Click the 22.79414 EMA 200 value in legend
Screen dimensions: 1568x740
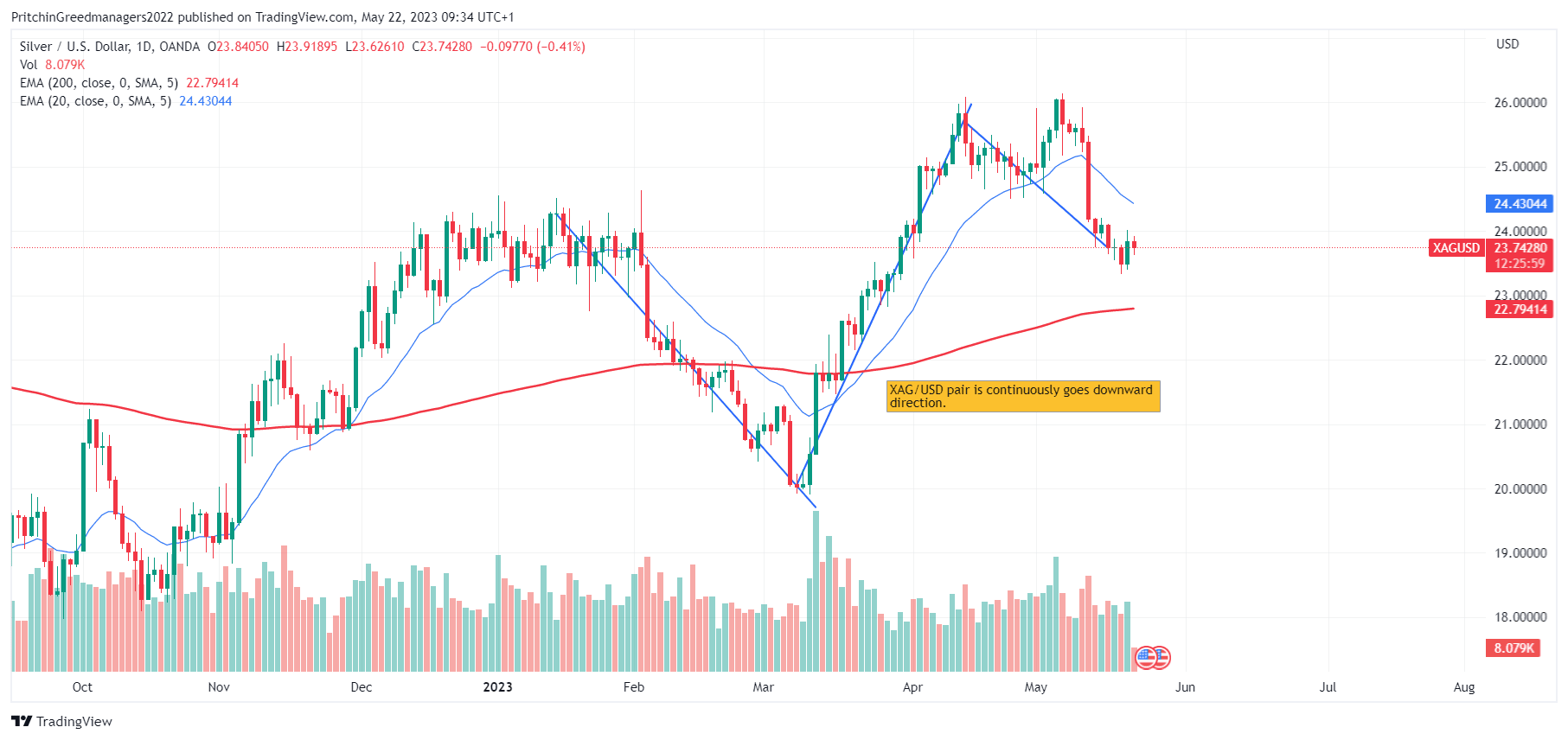(213, 83)
